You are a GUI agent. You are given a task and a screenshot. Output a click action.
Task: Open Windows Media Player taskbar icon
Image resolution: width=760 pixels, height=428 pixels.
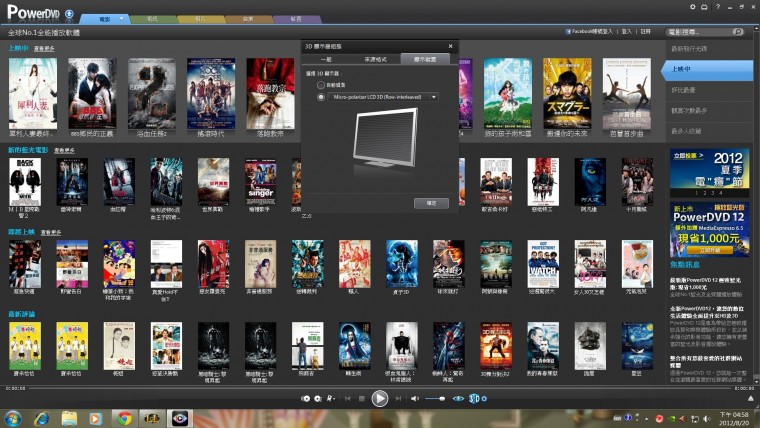96,418
